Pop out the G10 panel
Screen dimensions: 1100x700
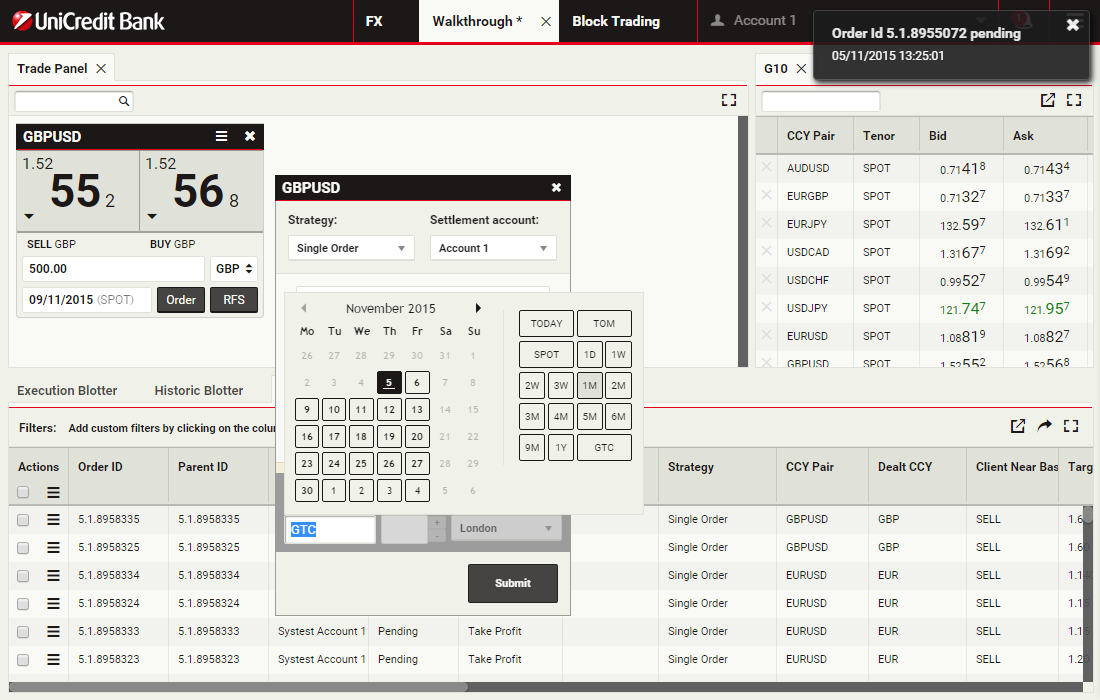(1047, 100)
